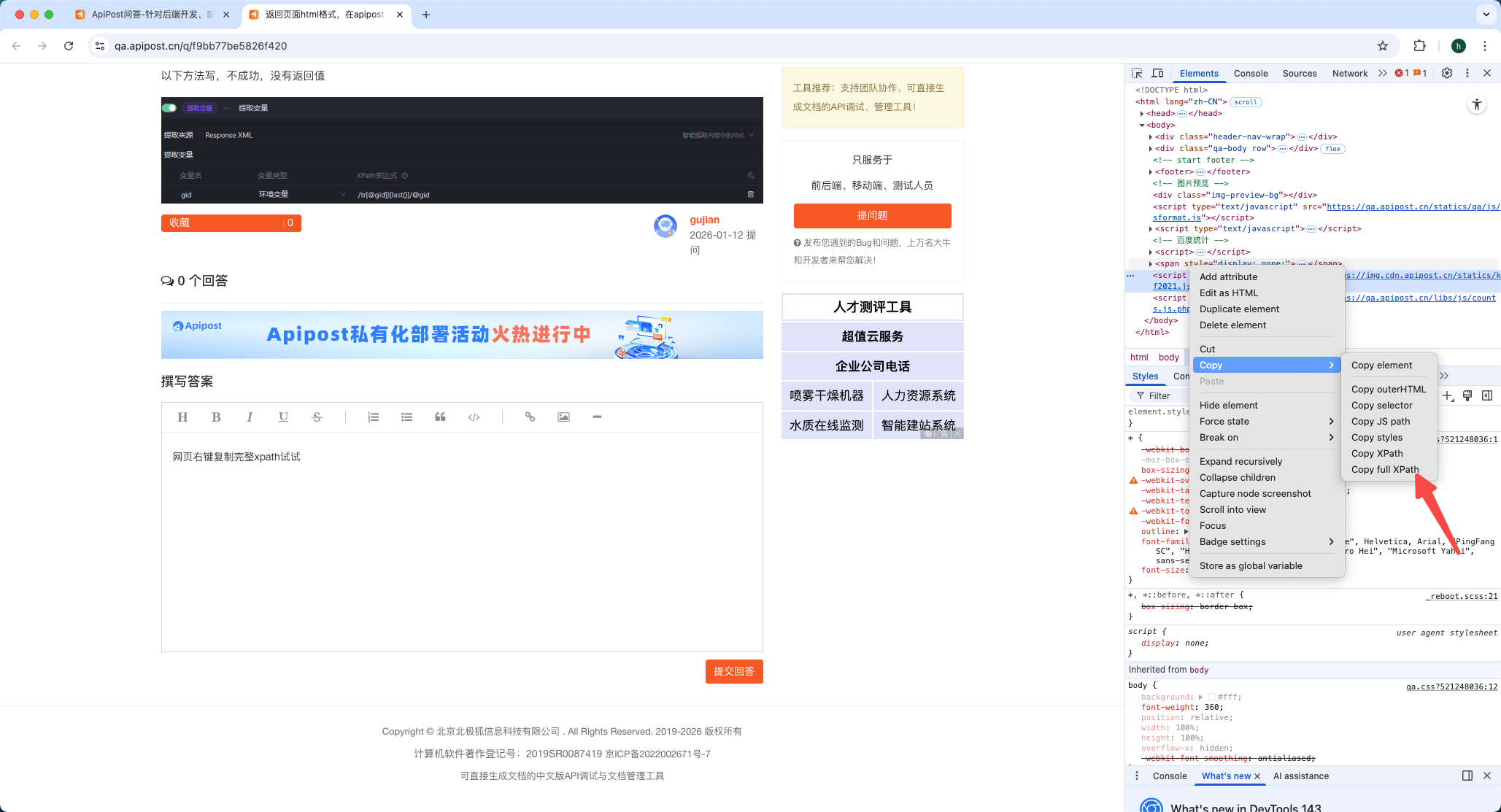Submit the answer with 提交回答

[x=734, y=671]
